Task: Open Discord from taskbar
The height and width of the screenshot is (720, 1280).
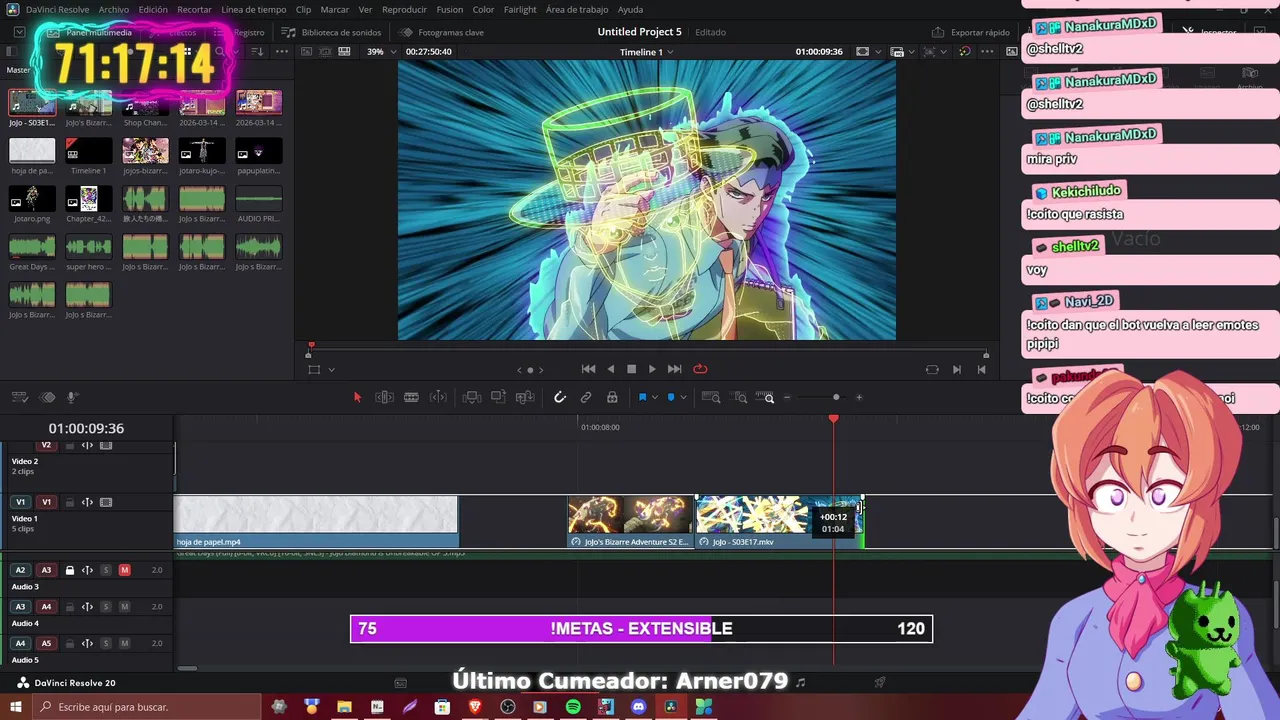Action: pyautogui.click(x=638, y=707)
